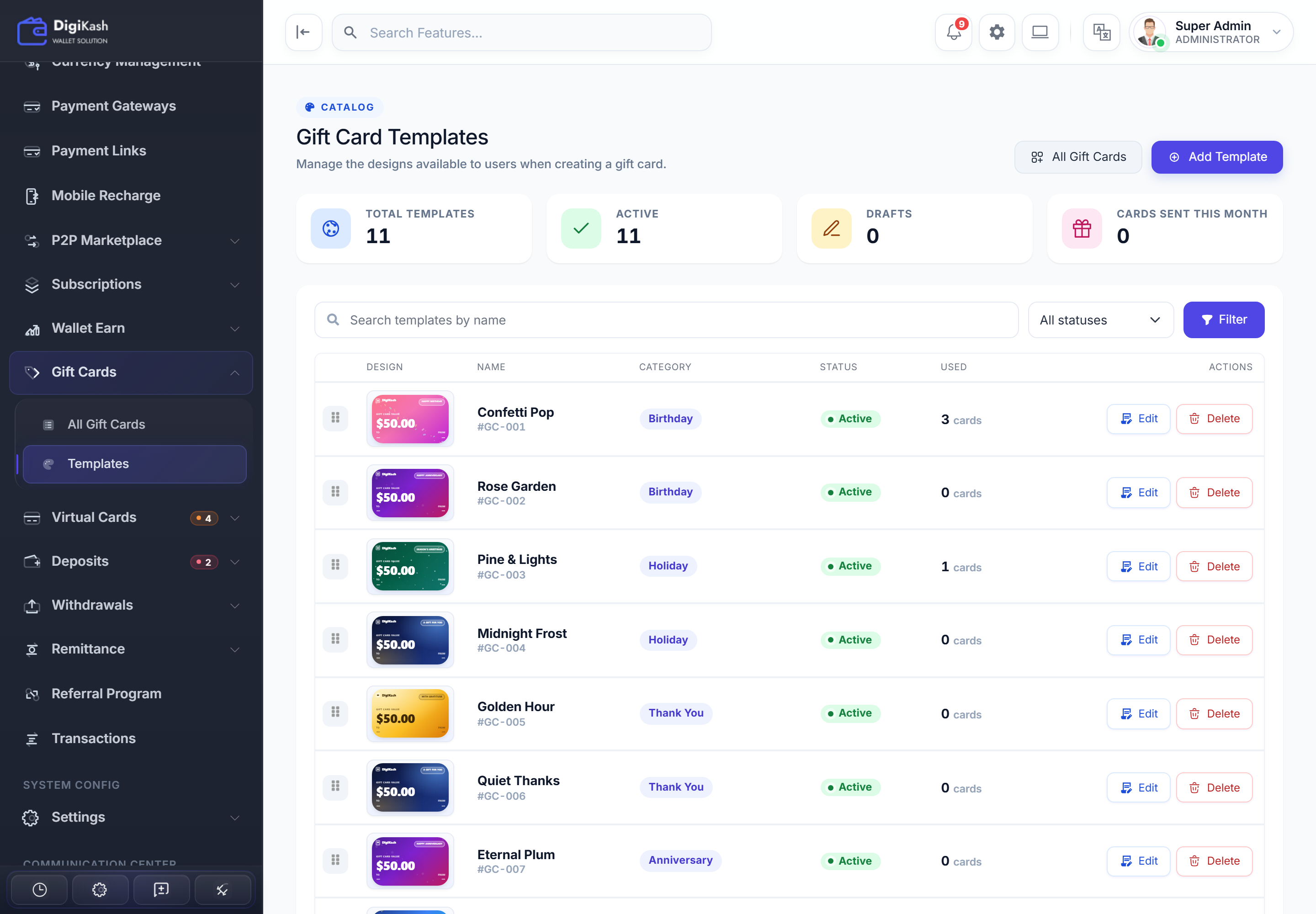Click drag handle for Rose Garden row

pos(335,492)
